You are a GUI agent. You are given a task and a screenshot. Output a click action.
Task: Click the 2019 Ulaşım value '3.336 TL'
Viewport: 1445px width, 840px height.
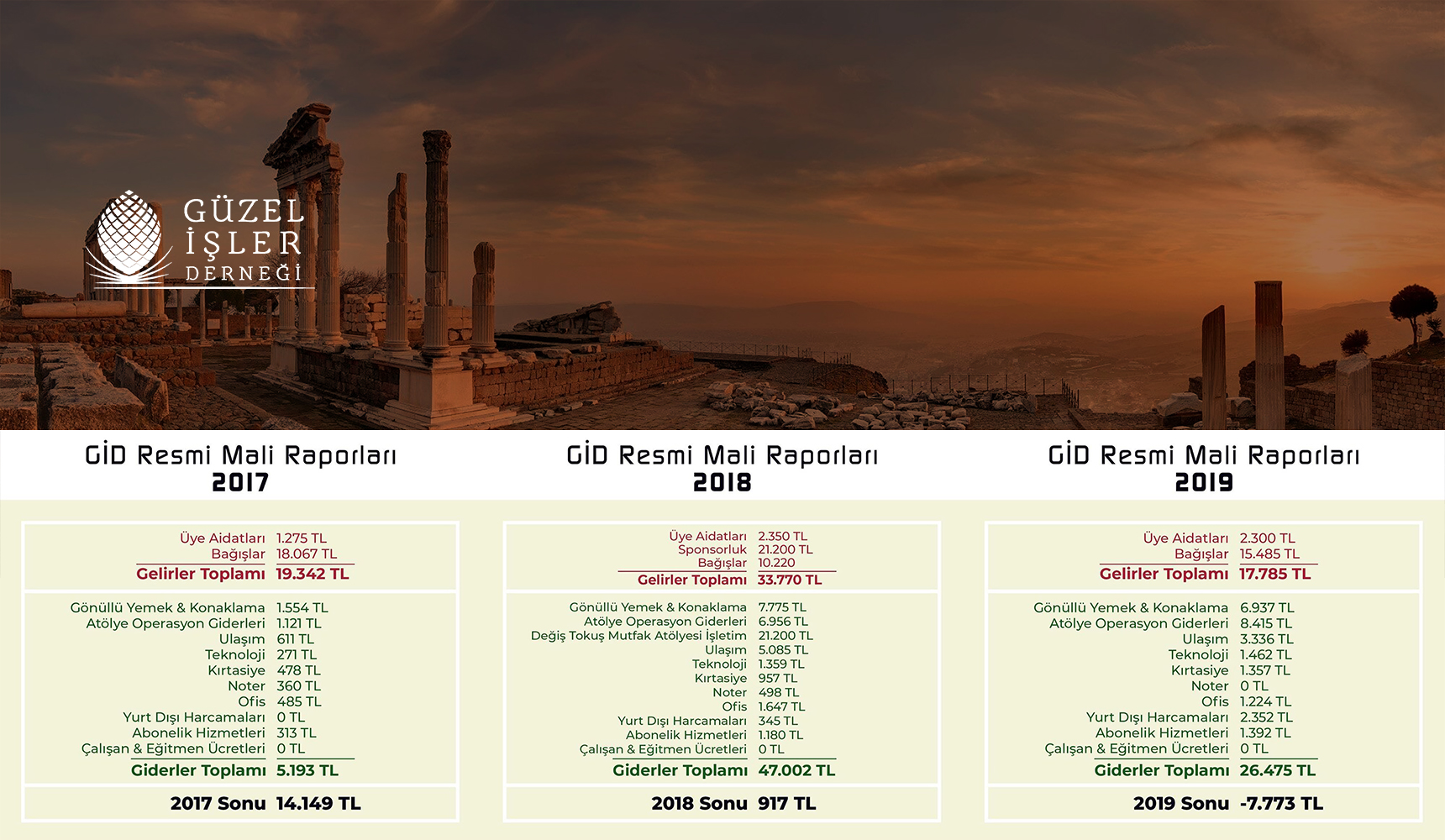click(x=1267, y=639)
